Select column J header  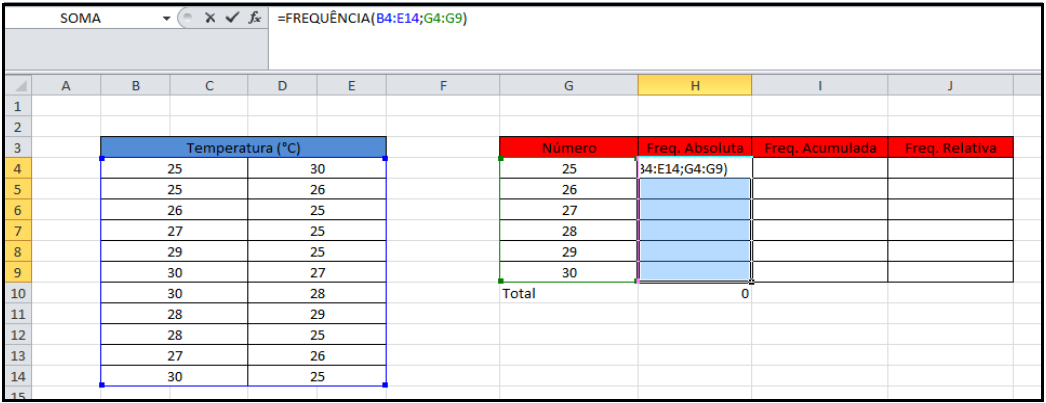(x=949, y=87)
